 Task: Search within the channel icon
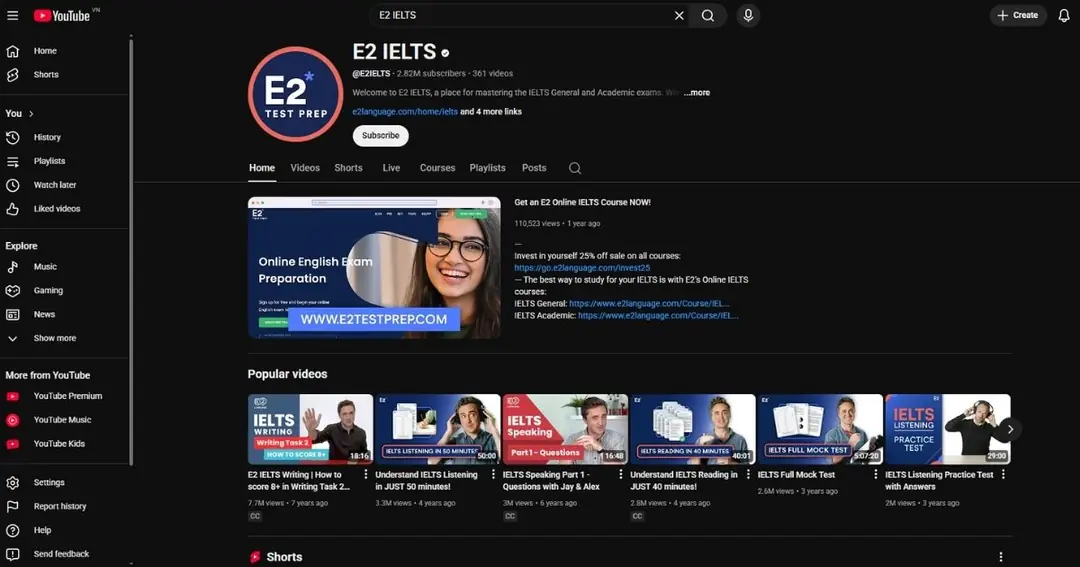575,168
